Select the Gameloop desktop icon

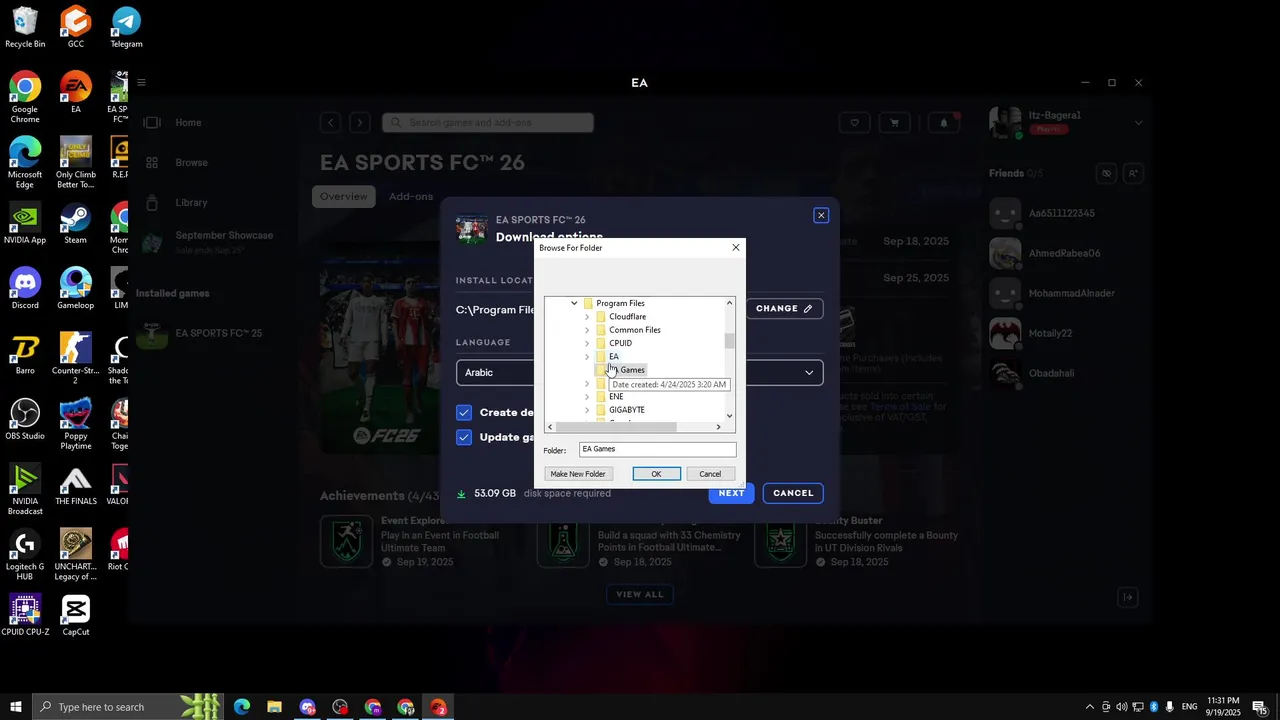tap(76, 288)
